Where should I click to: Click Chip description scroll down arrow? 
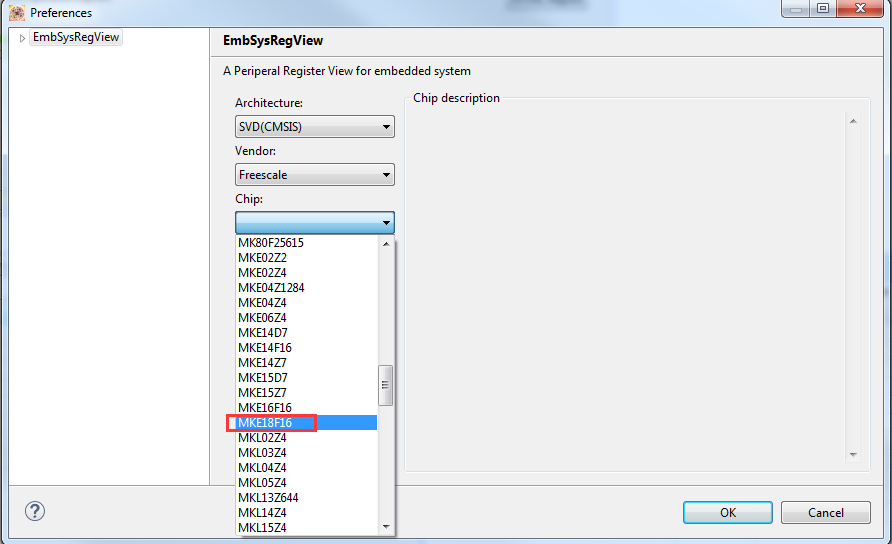[853, 455]
